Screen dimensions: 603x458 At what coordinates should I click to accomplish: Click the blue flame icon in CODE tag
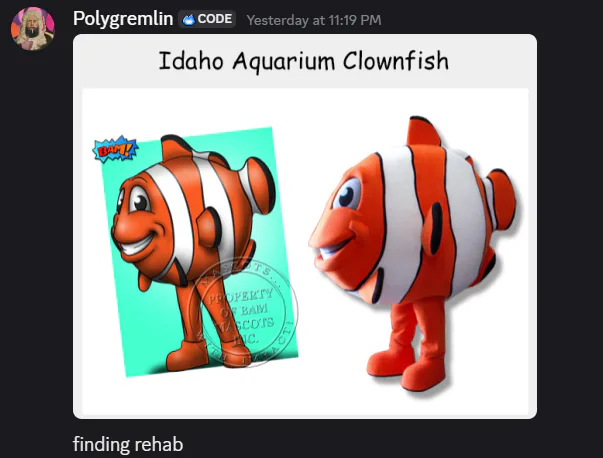pyautogui.click(x=188, y=19)
